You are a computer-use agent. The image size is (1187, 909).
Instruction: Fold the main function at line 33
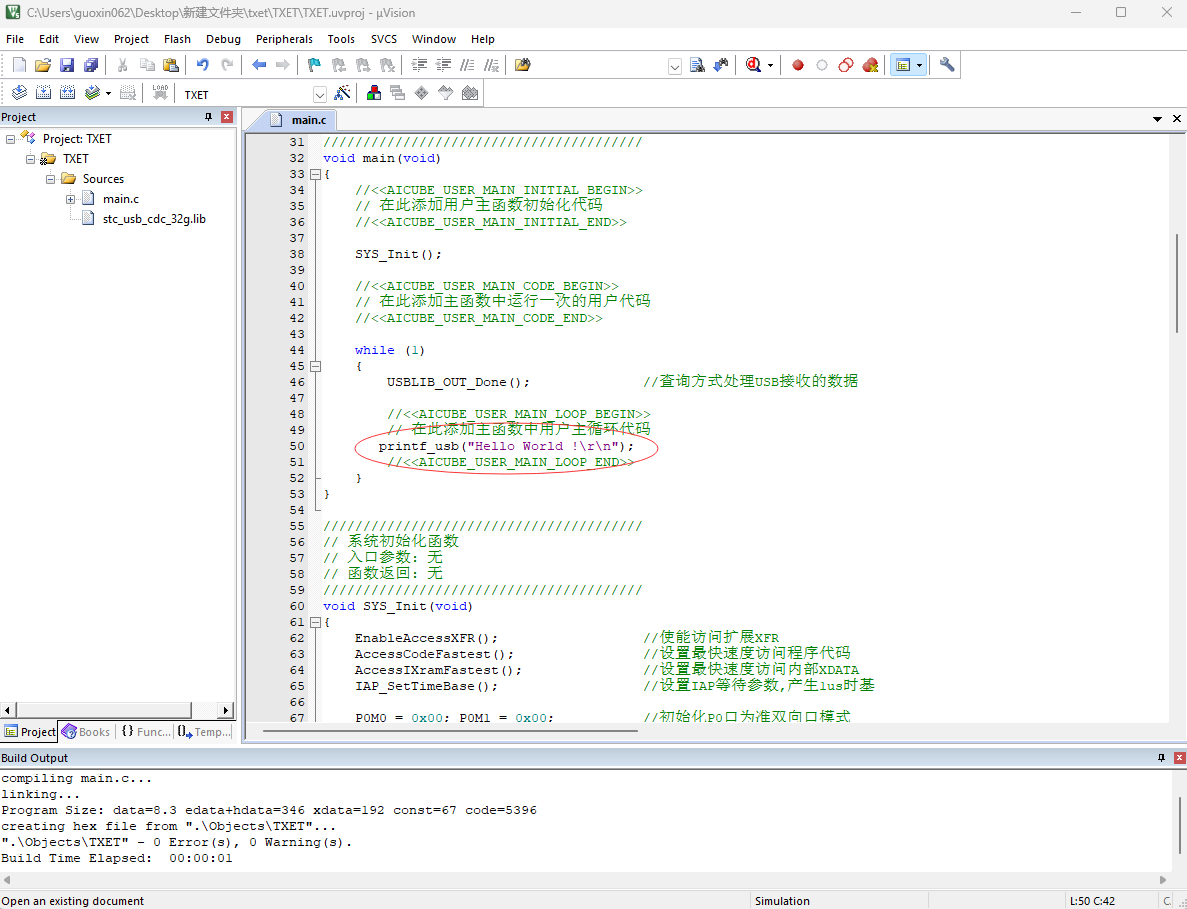tap(316, 174)
